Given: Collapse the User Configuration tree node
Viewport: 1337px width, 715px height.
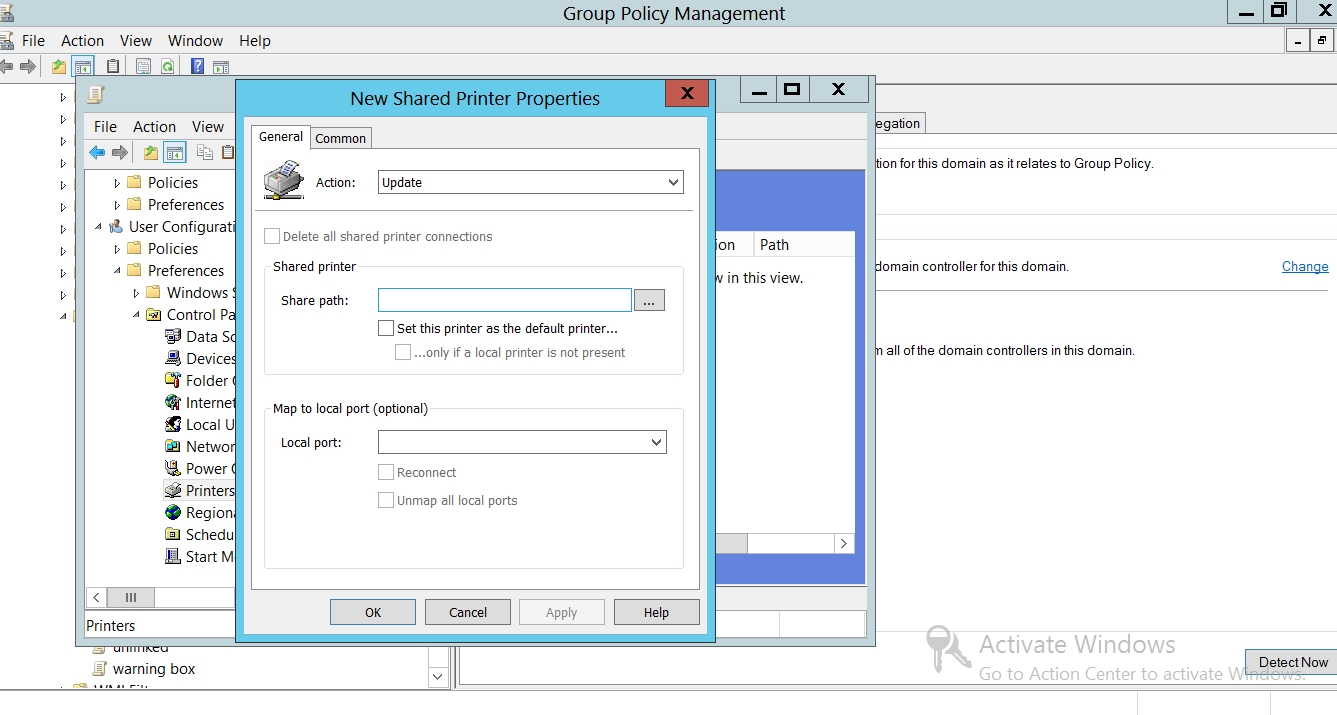Looking at the screenshot, I should pyautogui.click(x=98, y=226).
